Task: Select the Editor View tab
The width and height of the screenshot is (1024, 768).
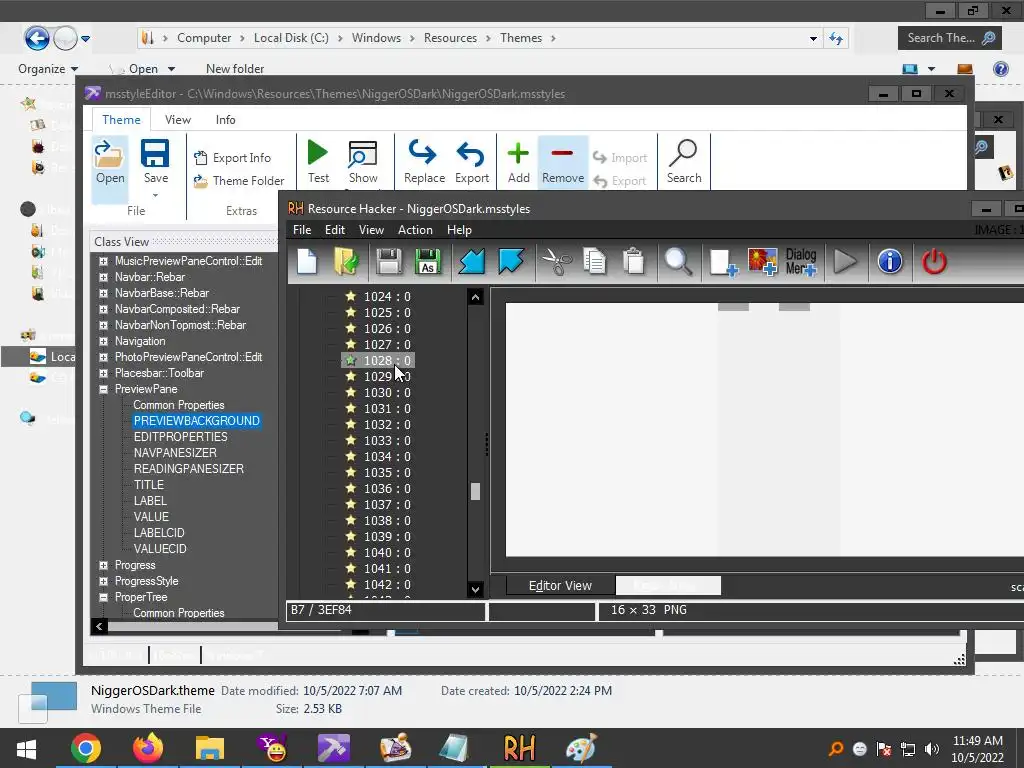Action: click(x=560, y=586)
